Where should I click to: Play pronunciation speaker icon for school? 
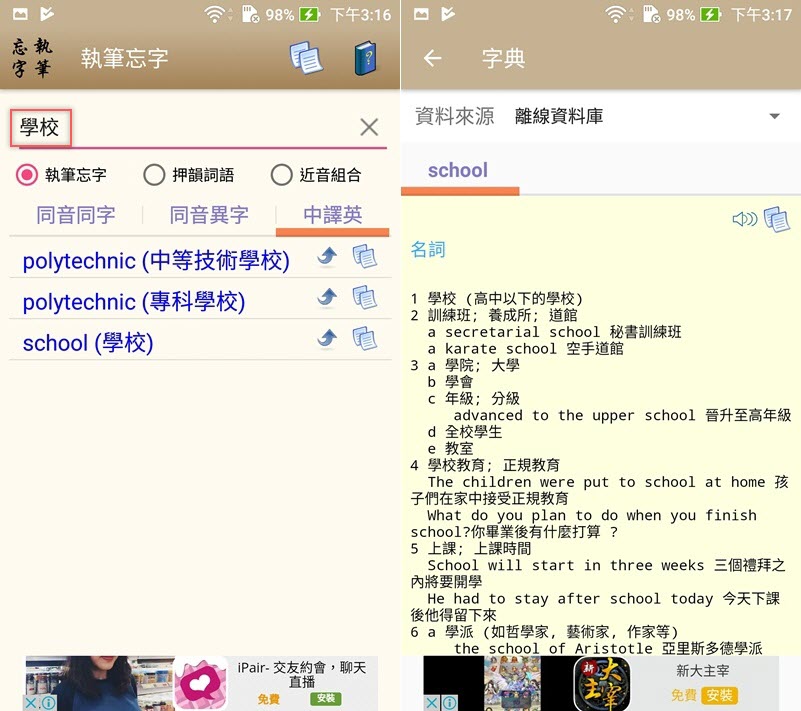click(x=744, y=219)
